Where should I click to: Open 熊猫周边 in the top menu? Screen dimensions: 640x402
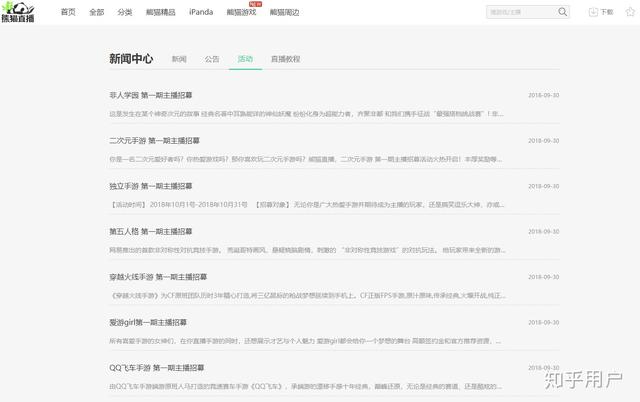click(x=284, y=12)
